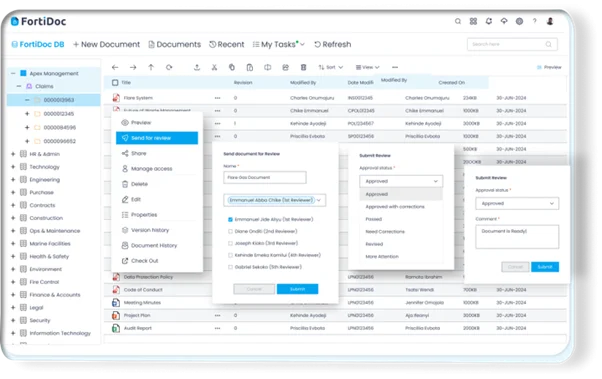Open the Sort dropdown
This screenshot has width=602, height=379.
point(330,68)
